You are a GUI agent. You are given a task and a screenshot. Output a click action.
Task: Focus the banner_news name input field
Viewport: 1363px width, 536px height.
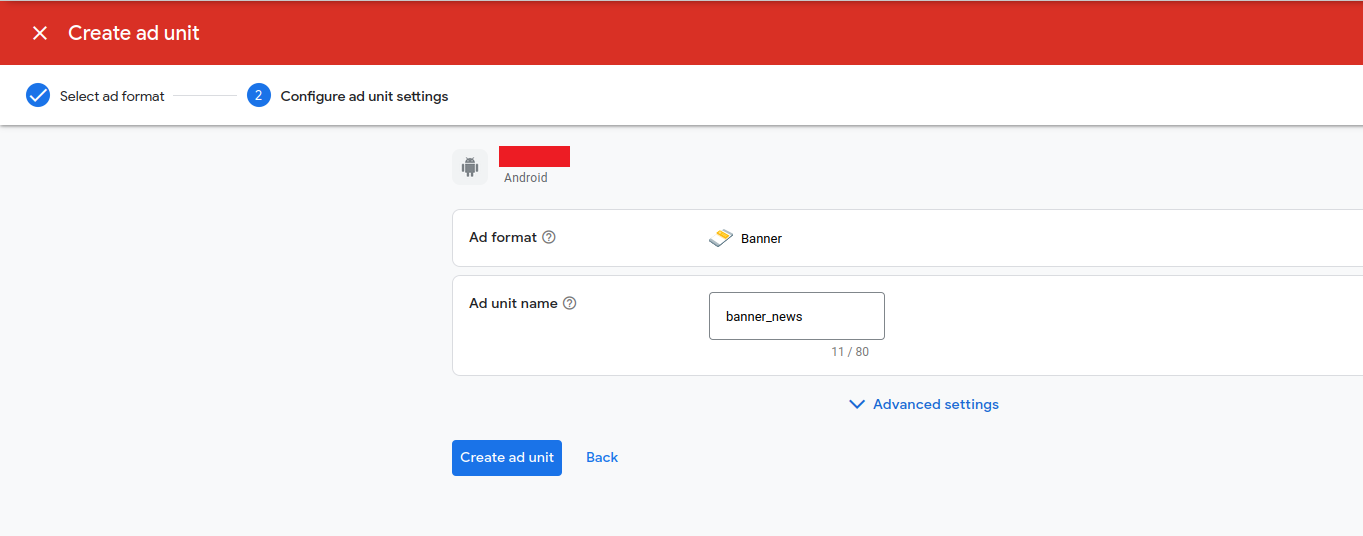[796, 316]
